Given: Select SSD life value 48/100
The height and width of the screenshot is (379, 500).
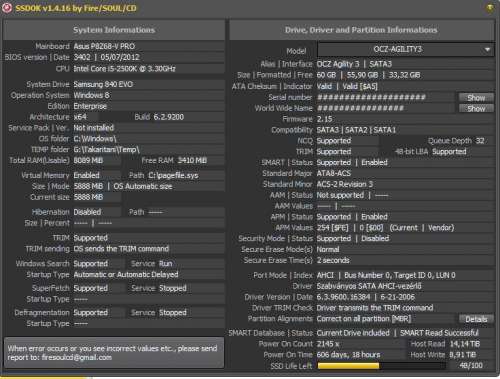Looking at the screenshot, I should click(471, 366).
